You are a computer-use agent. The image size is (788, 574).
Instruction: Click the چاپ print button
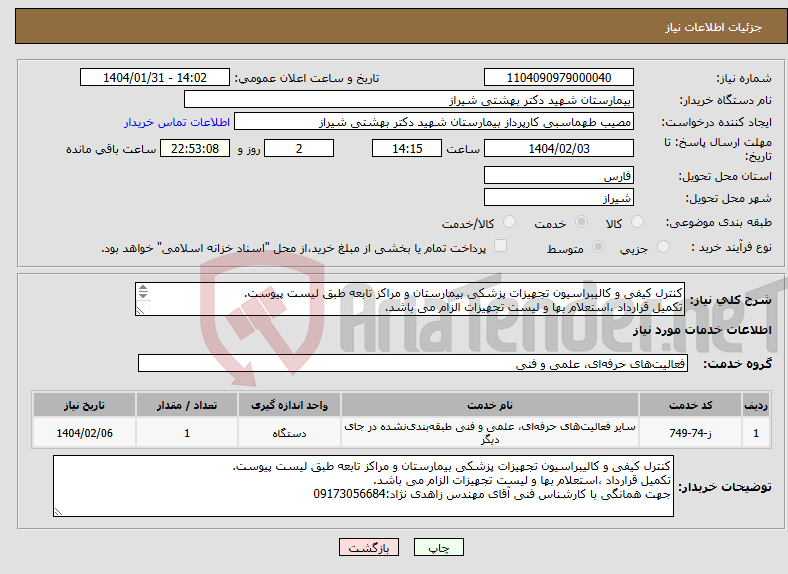click(439, 547)
